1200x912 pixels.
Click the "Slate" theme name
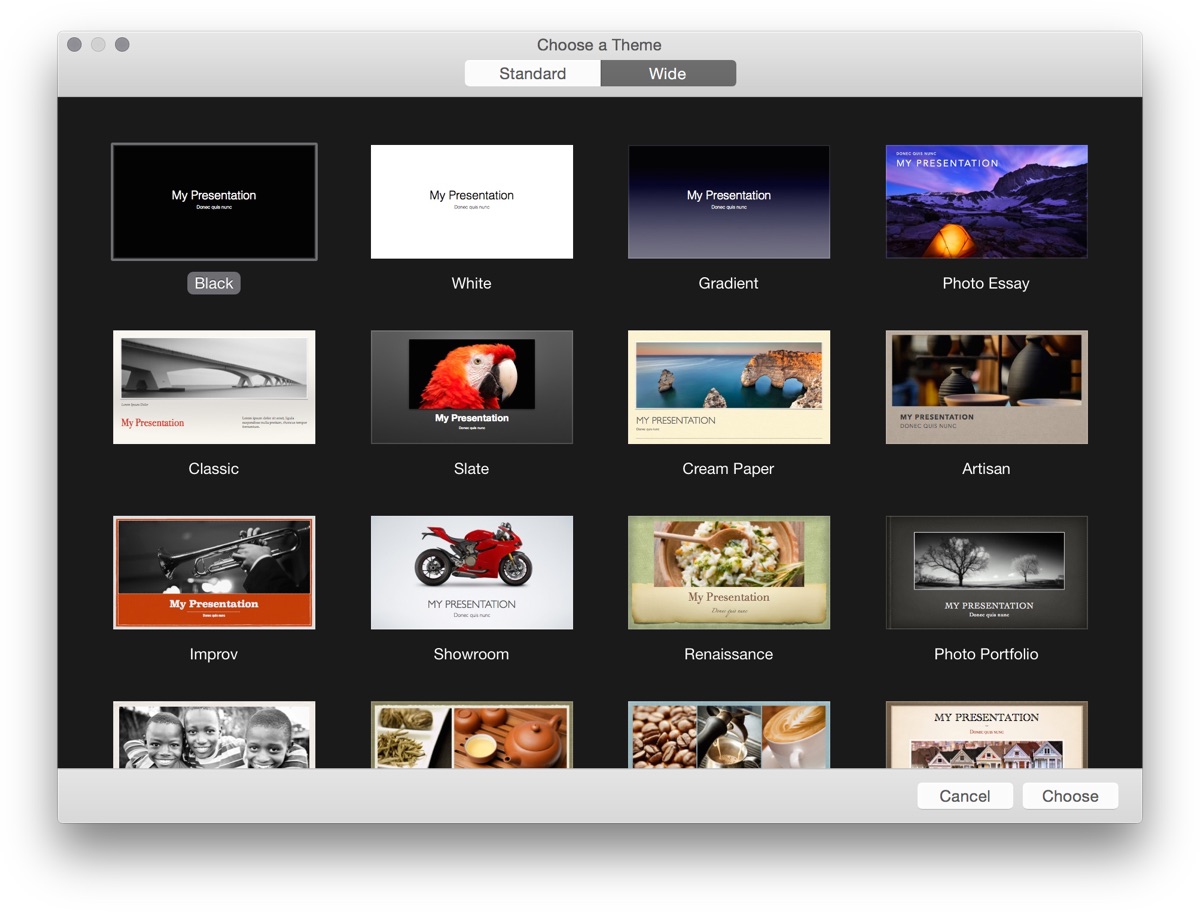pyautogui.click(x=472, y=468)
